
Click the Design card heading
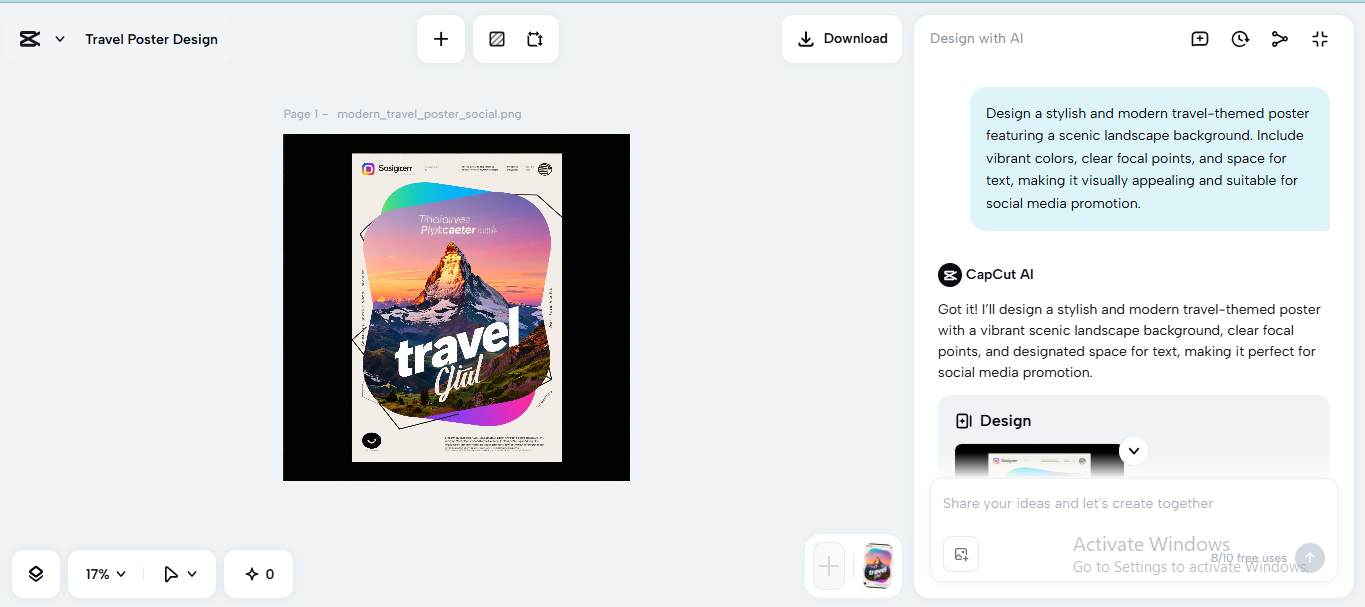(1005, 421)
